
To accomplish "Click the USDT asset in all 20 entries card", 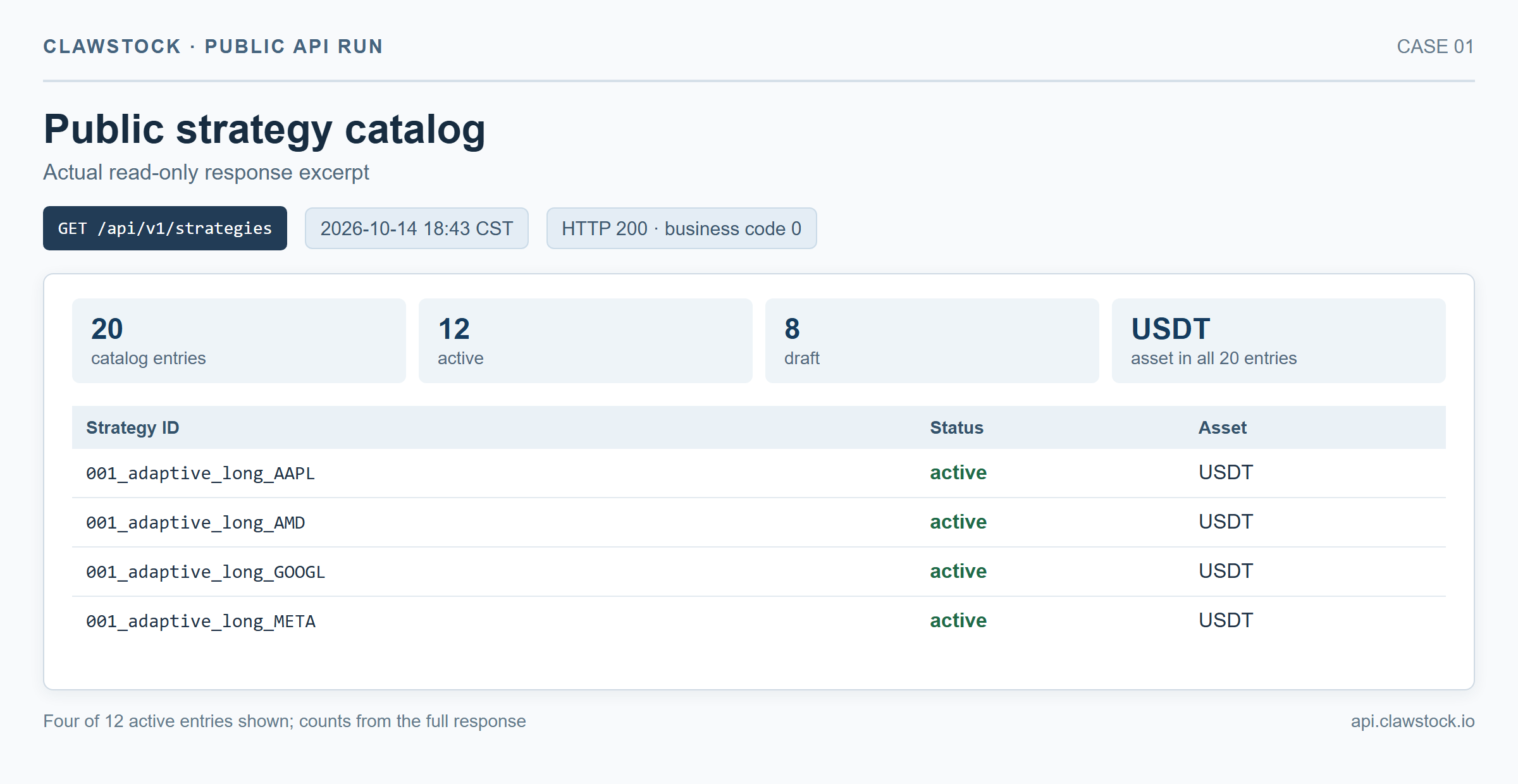I will [x=1279, y=341].
